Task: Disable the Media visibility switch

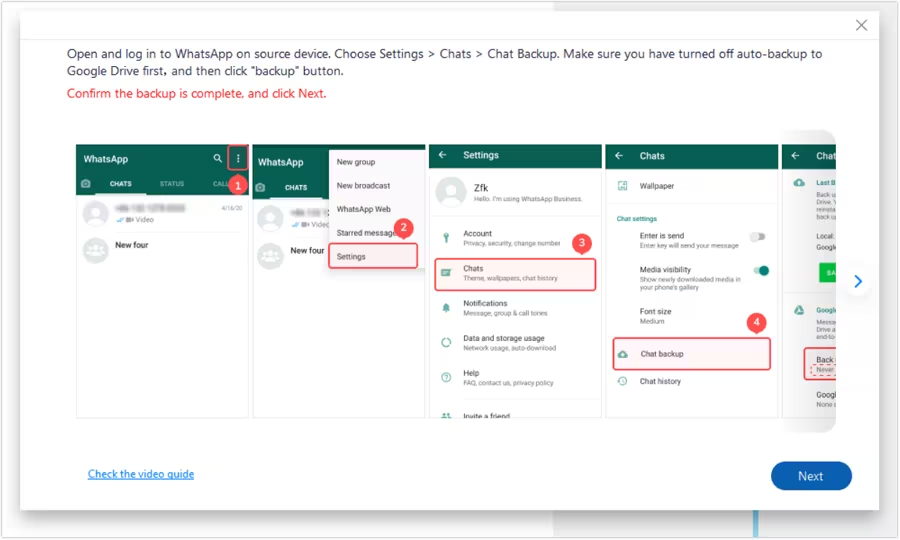Action: pos(762,271)
